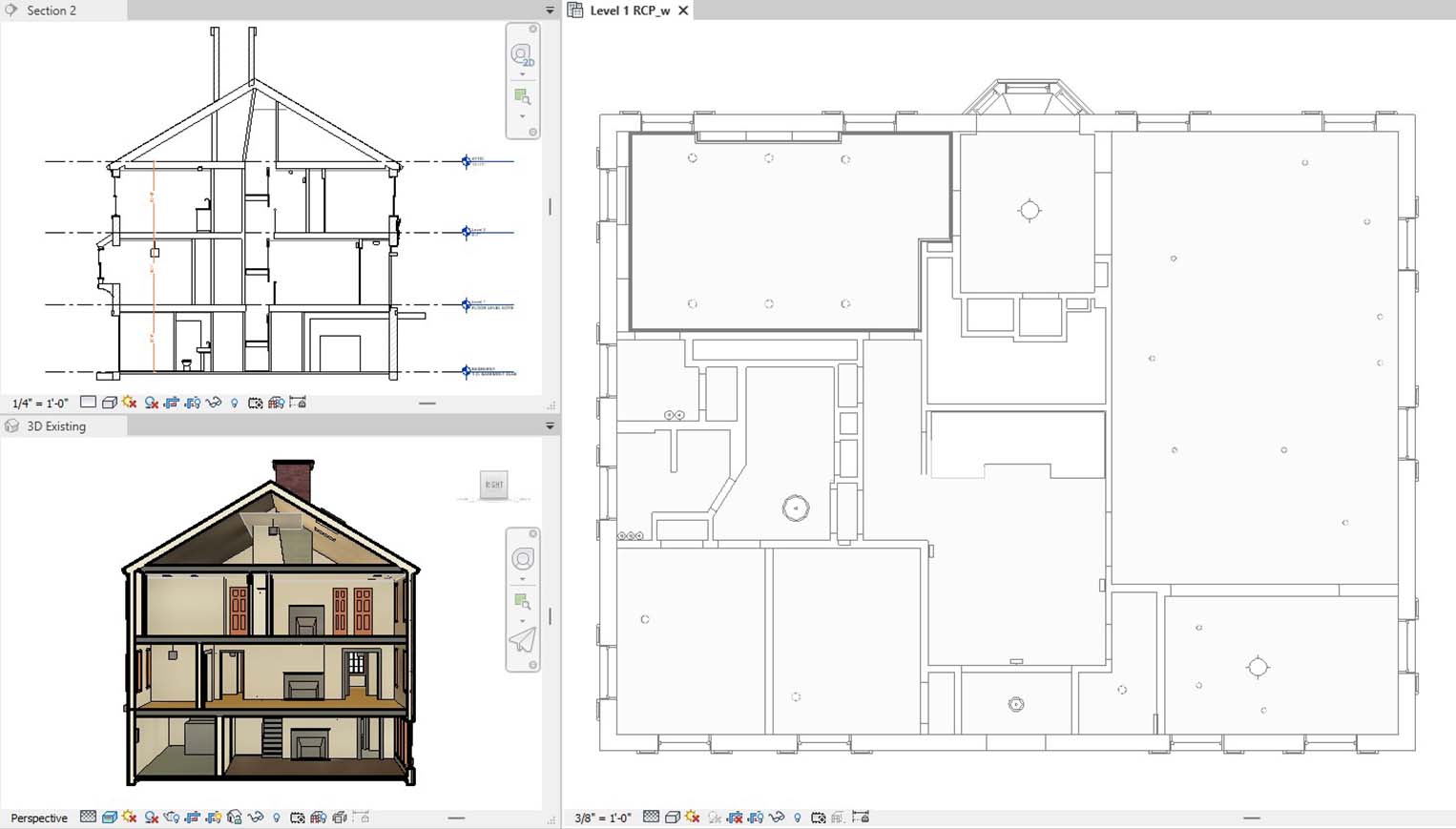The image size is (1456, 829).
Task: Click the paper airplane fly icon in 3D navigation bar
Action: pyautogui.click(x=522, y=640)
